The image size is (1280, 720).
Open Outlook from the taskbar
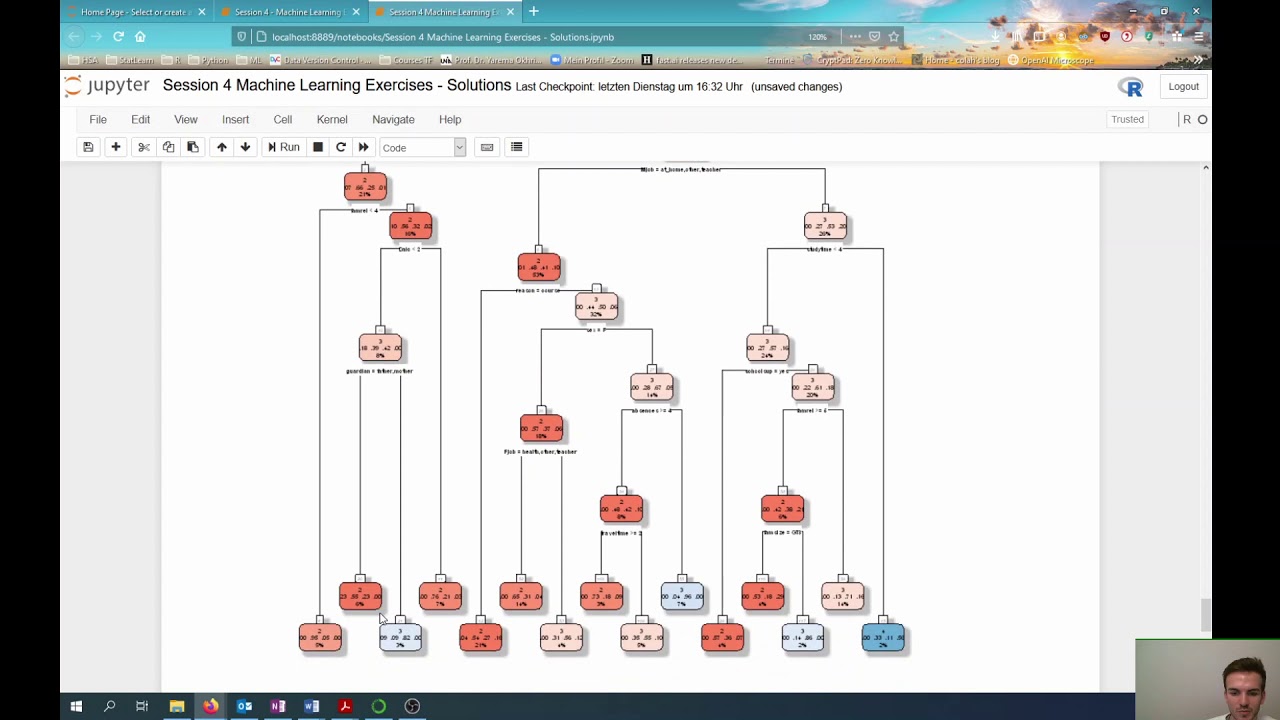(244, 706)
